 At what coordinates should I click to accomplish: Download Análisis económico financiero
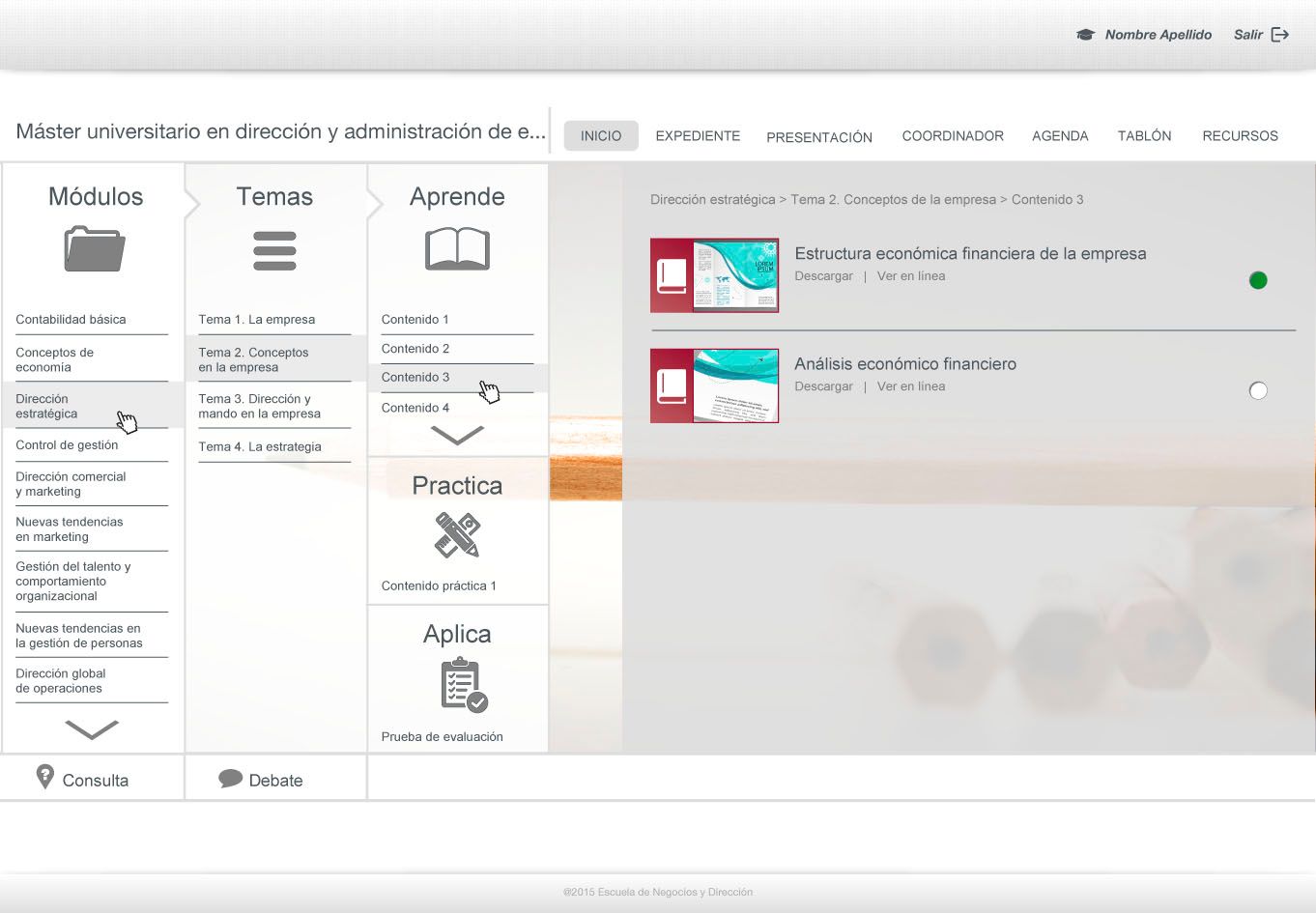point(823,386)
